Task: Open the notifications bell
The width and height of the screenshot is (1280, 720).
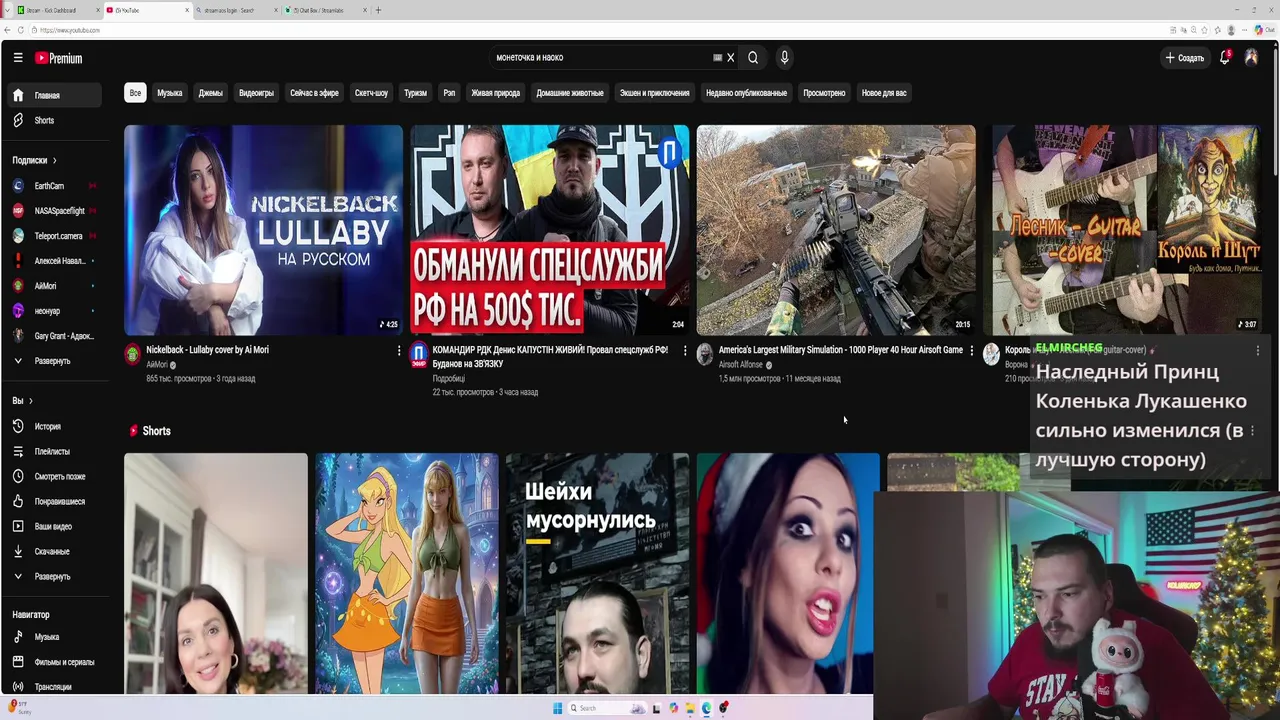Action: [x=1224, y=58]
